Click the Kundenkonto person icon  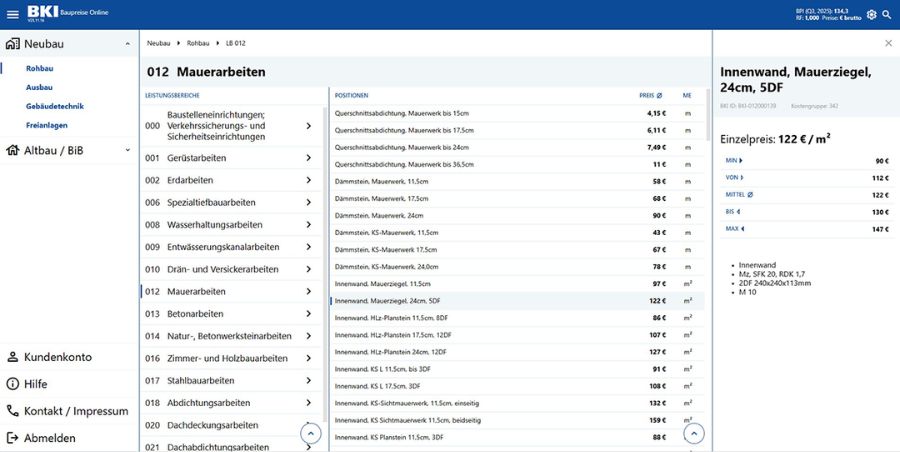point(13,357)
